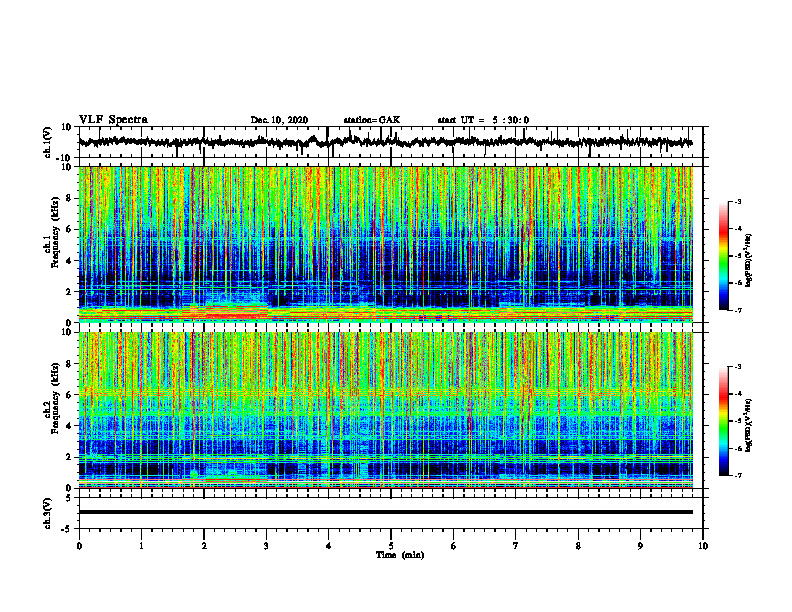The width and height of the screenshot is (792, 612).
Task: Click the "start UT = 5 :30: 0" text
Action: pos(483,120)
